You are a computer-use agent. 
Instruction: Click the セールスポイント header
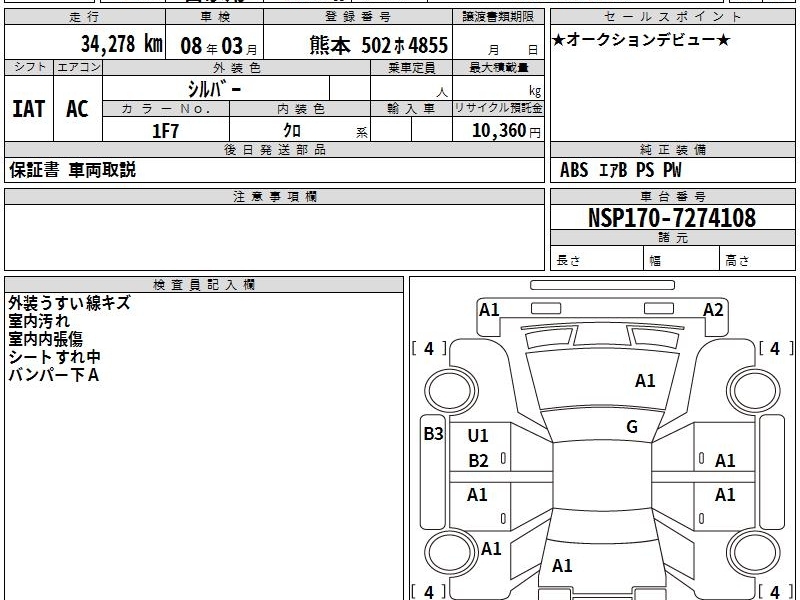[672, 17]
